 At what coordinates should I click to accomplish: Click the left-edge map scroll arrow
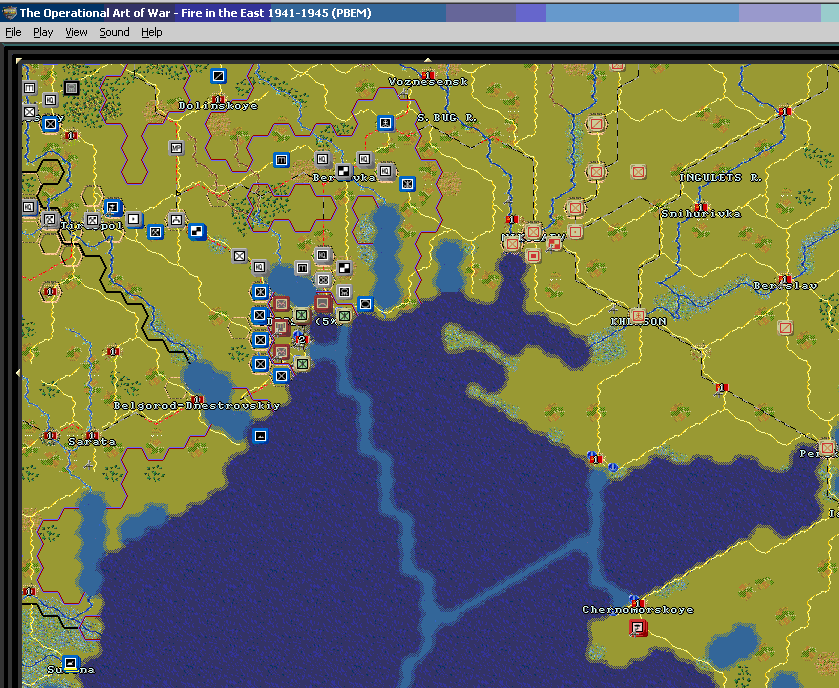18,372
